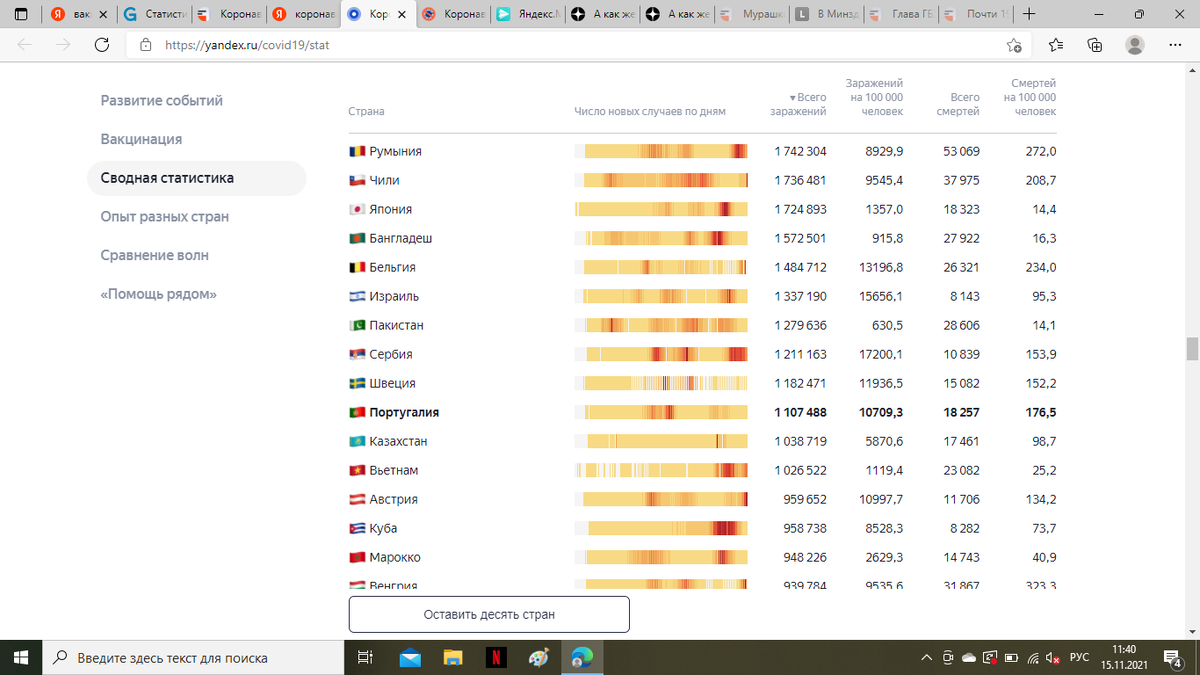Click the 'Израиль' country name
Screen dimensions: 1200x675
pos(394,296)
